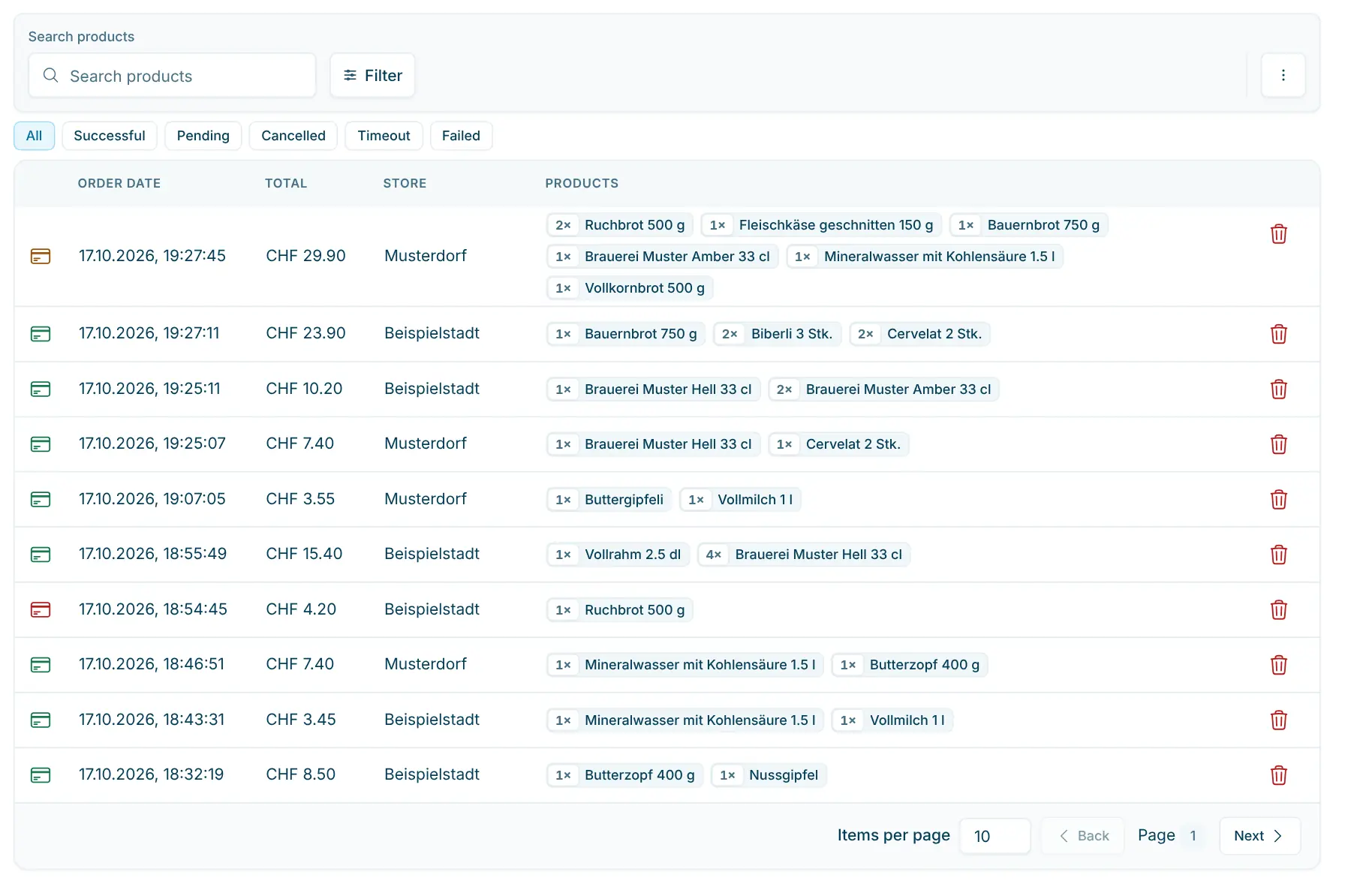Show only Successful orders
1348x896 pixels.
(x=110, y=136)
